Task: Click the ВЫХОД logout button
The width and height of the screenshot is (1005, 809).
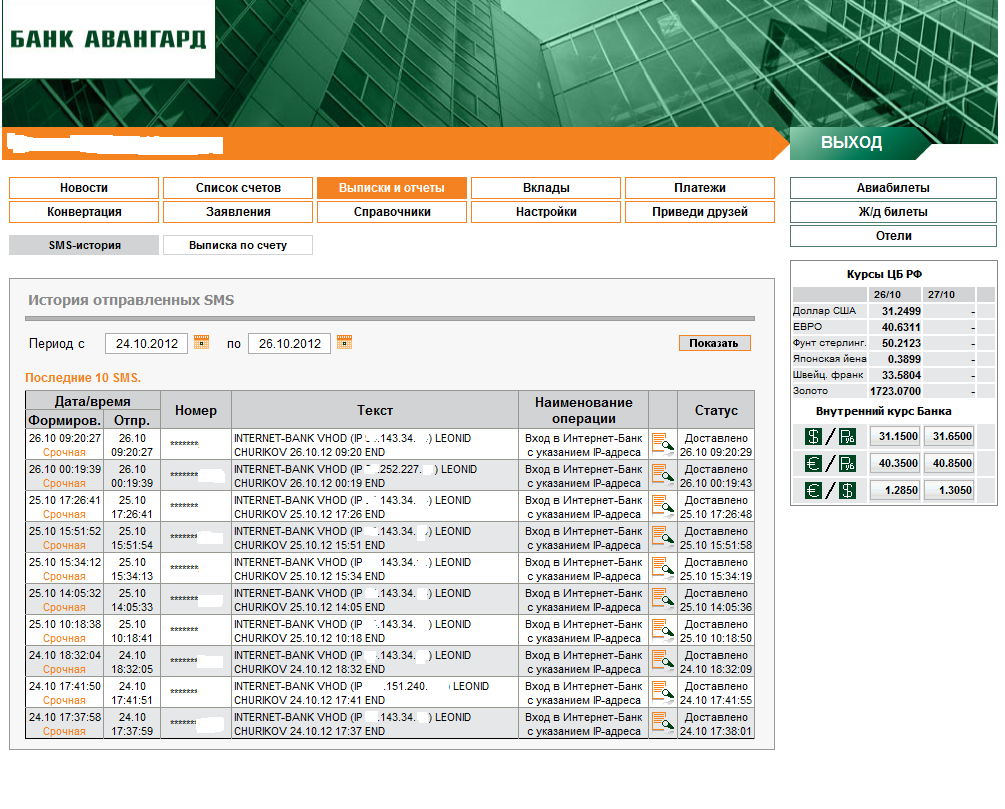Action: point(851,142)
